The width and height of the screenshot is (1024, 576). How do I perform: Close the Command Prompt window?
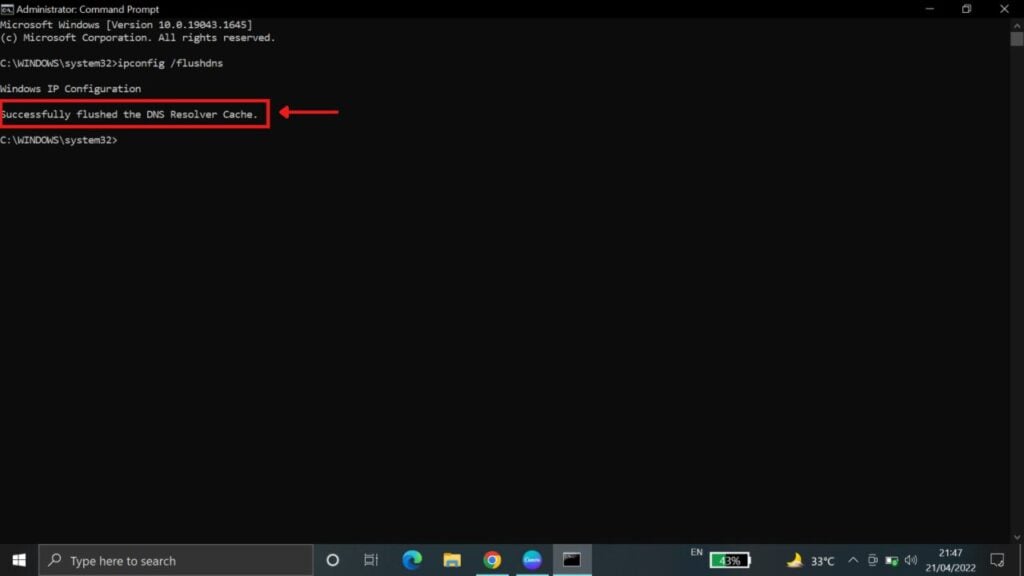pyautogui.click(x=1004, y=9)
